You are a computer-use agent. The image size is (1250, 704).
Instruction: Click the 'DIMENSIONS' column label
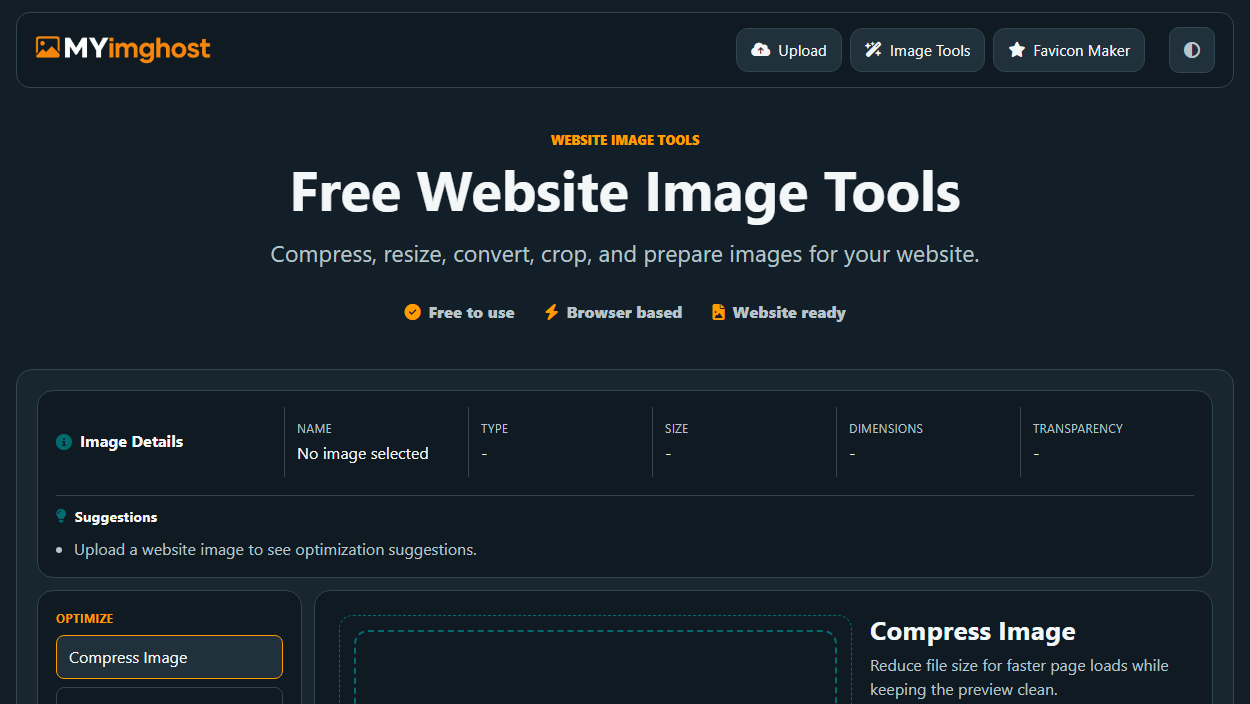pyautogui.click(x=886, y=429)
